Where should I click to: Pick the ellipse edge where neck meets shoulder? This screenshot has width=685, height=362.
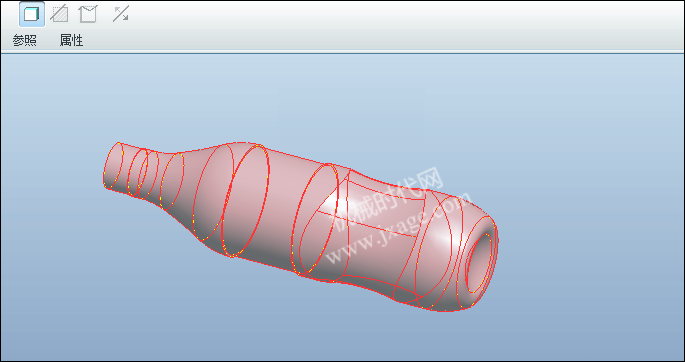pyautogui.click(x=172, y=179)
